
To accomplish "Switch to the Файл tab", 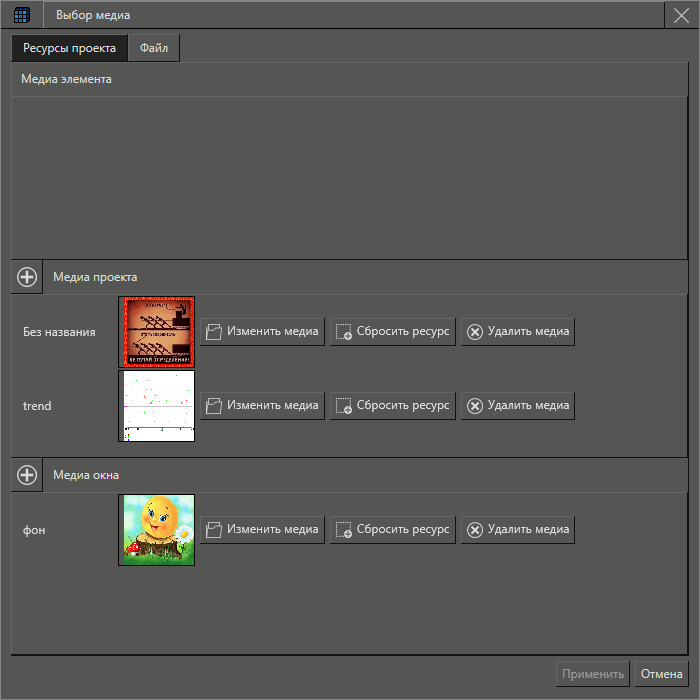I will coord(154,48).
